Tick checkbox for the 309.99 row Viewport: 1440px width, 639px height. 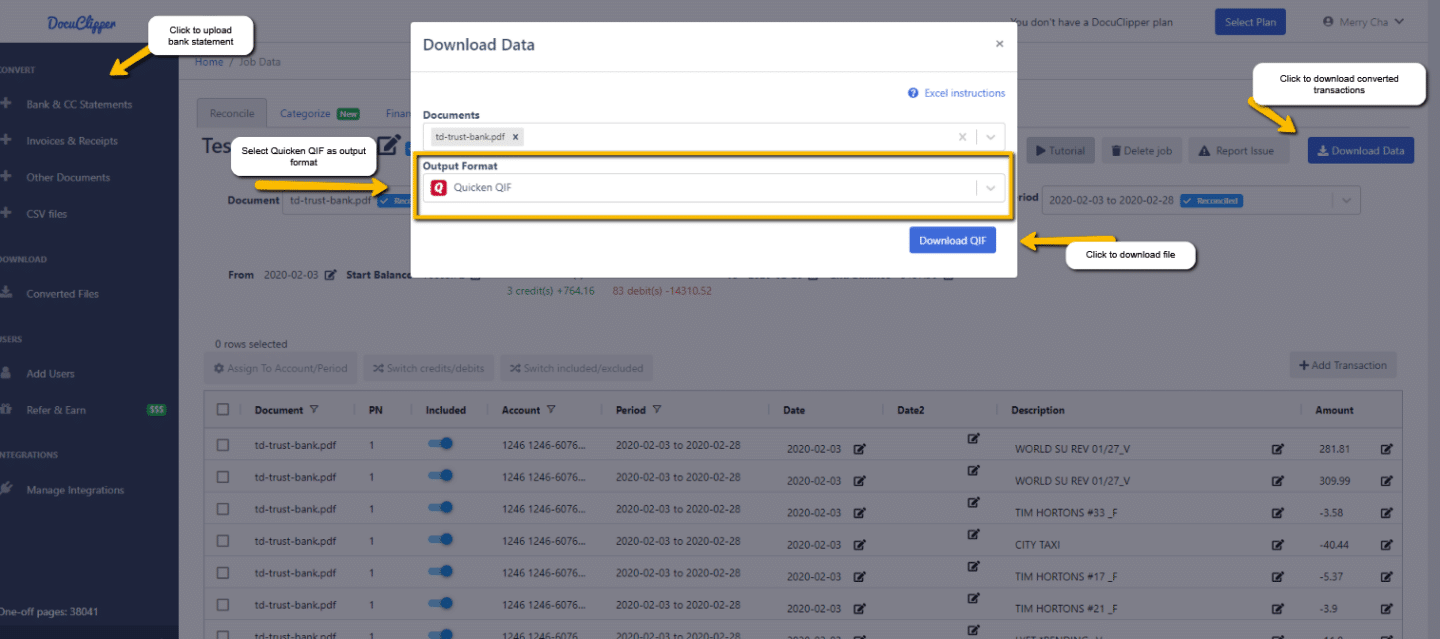[x=223, y=477]
